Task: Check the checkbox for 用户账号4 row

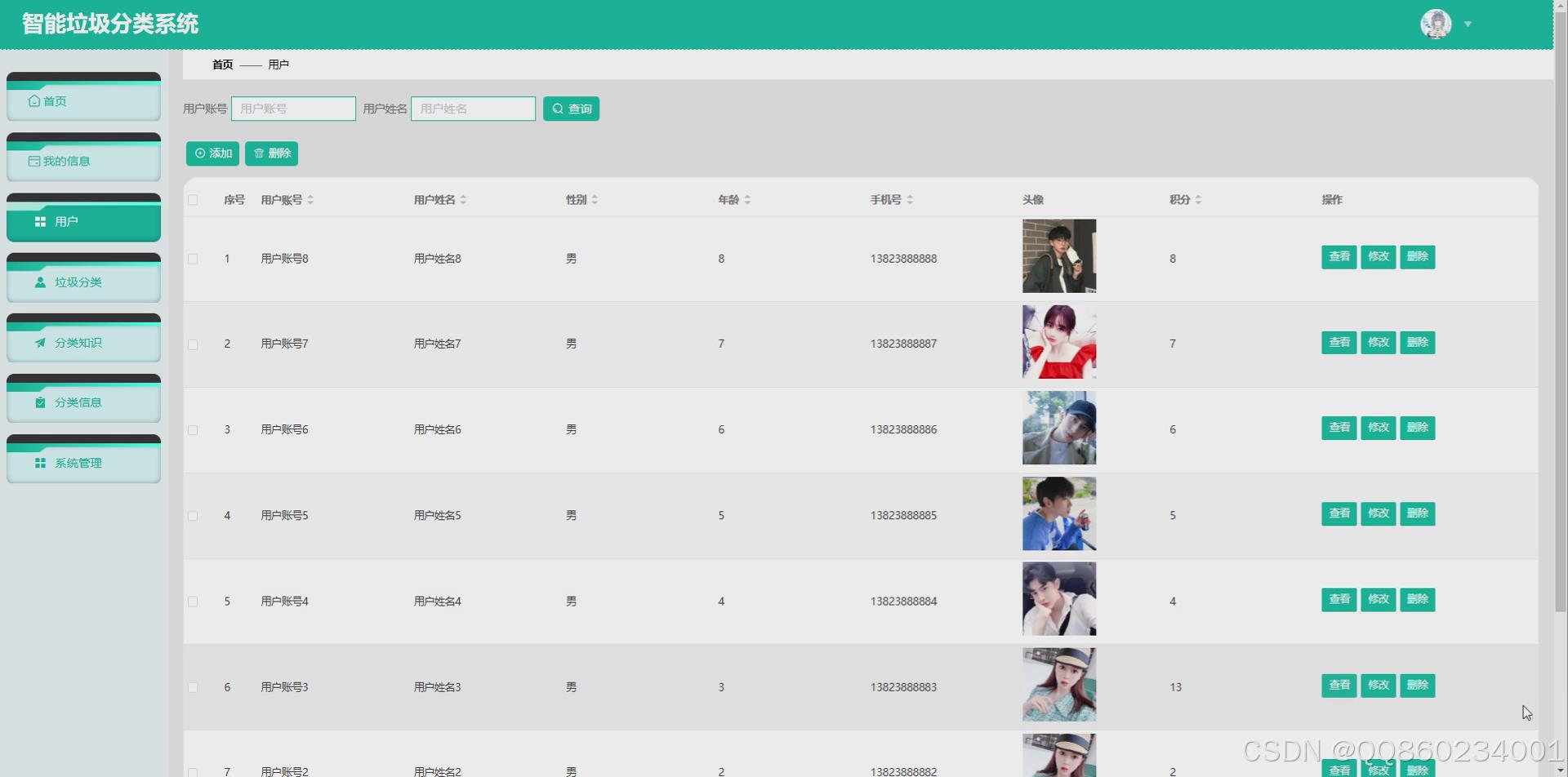Action: [193, 602]
